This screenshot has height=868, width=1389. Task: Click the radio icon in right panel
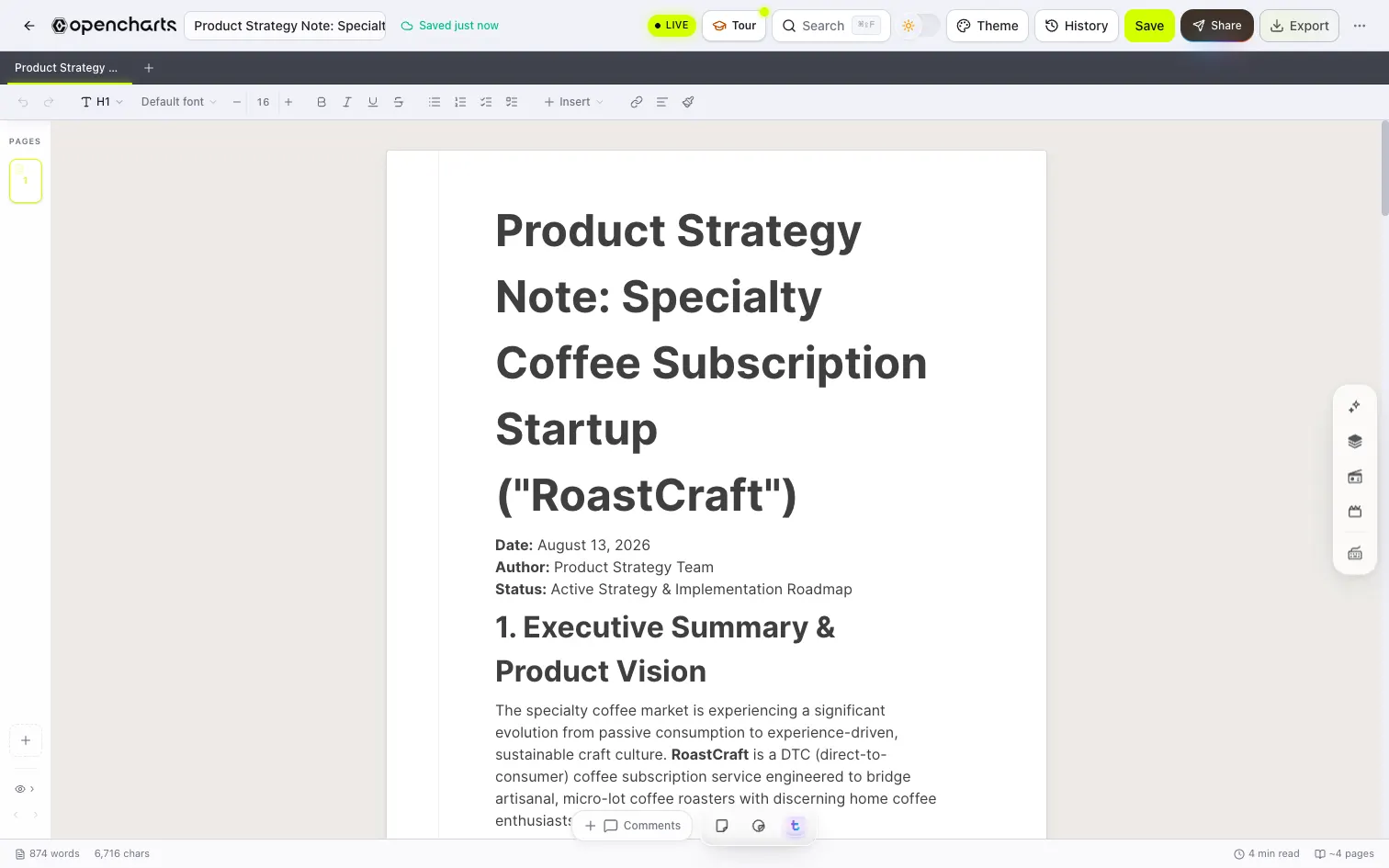(1354, 477)
